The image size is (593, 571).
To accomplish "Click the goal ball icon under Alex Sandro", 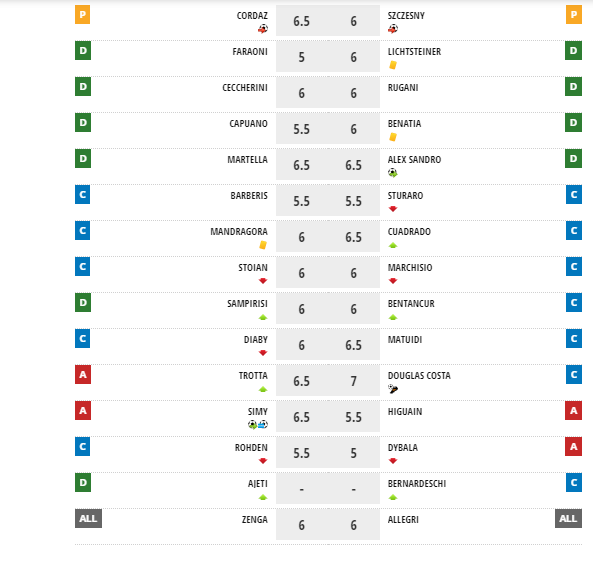I will click(393, 173).
